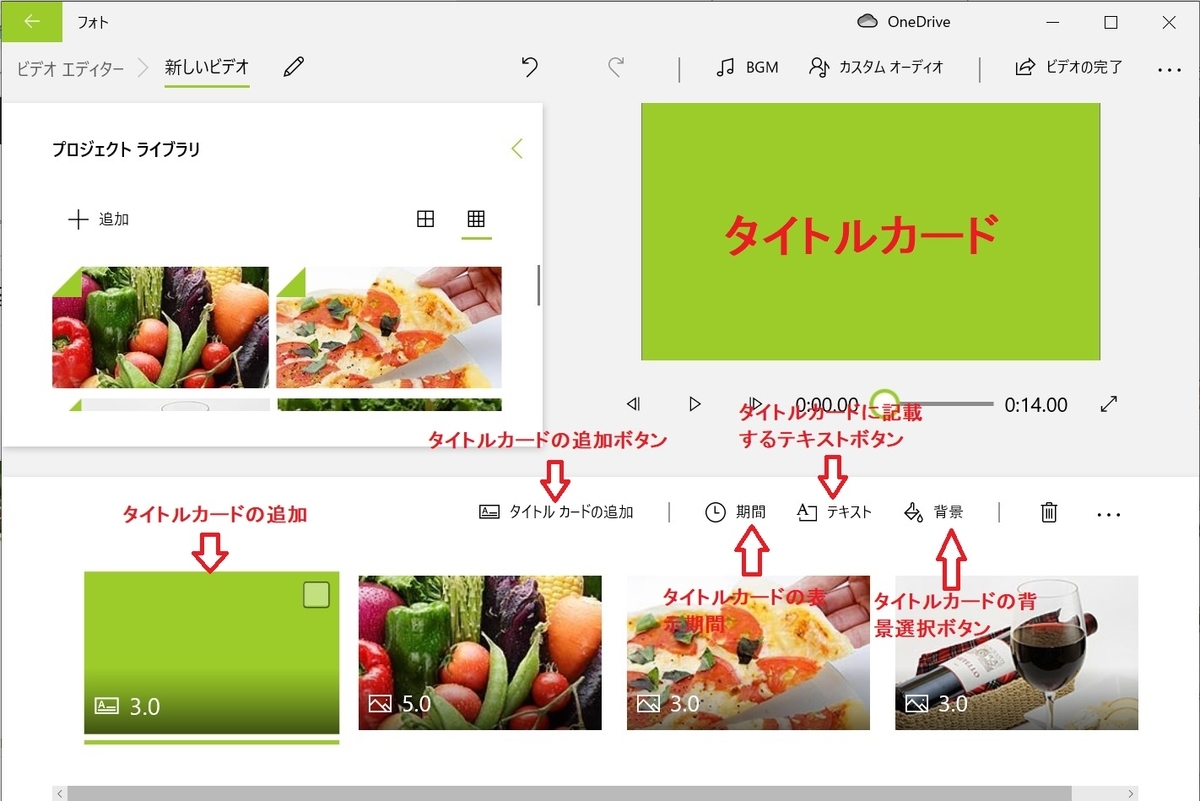Click the Undo icon
Image resolution: width=1200 pixels, height=801 pixels.
click(x=529, y=68)
